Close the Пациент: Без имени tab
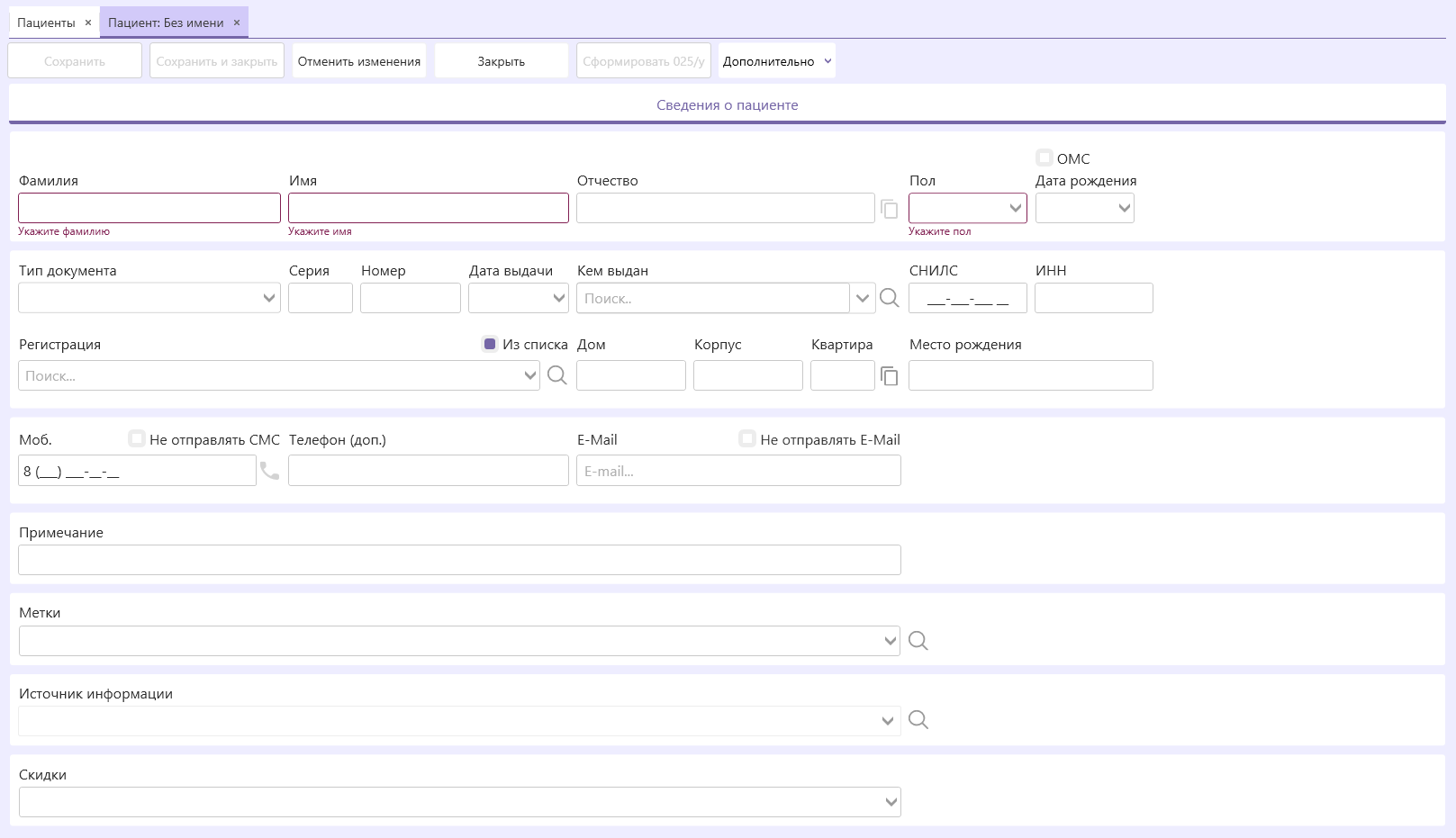Viewport: 1456px width, 838px height. pos(237,23)
